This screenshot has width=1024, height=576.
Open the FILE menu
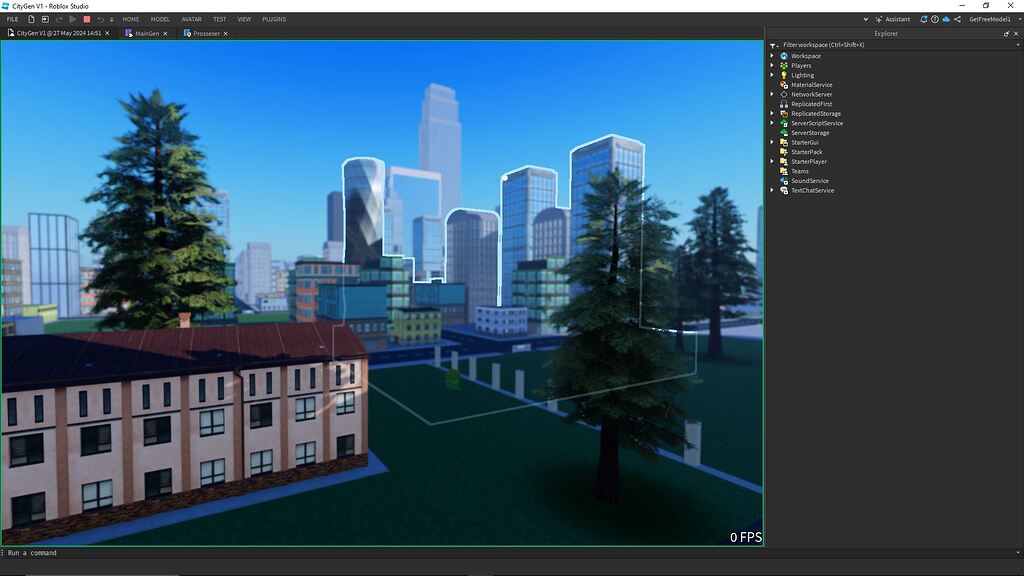click(12, 19)
